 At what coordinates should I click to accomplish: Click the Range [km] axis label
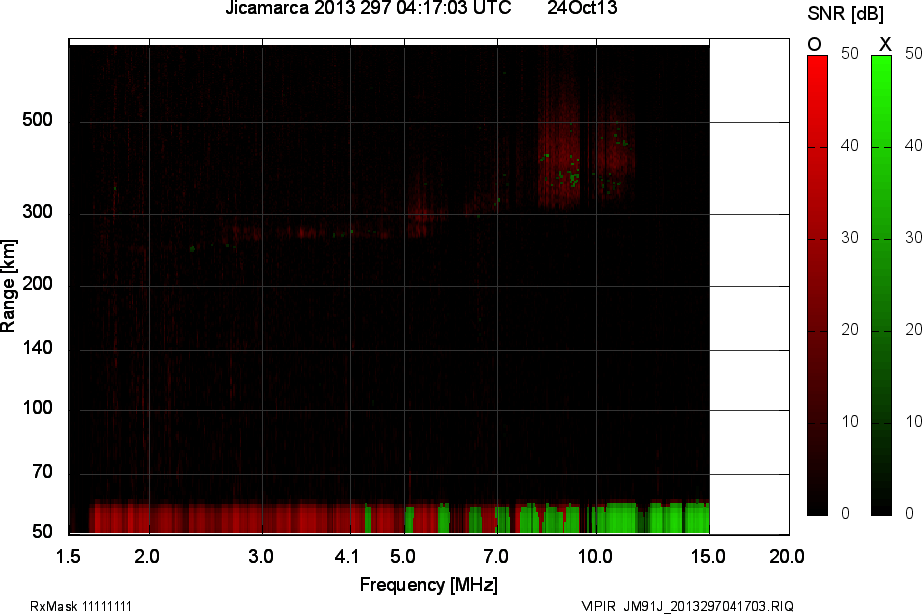pyautogui.click(x=9, y=286)
